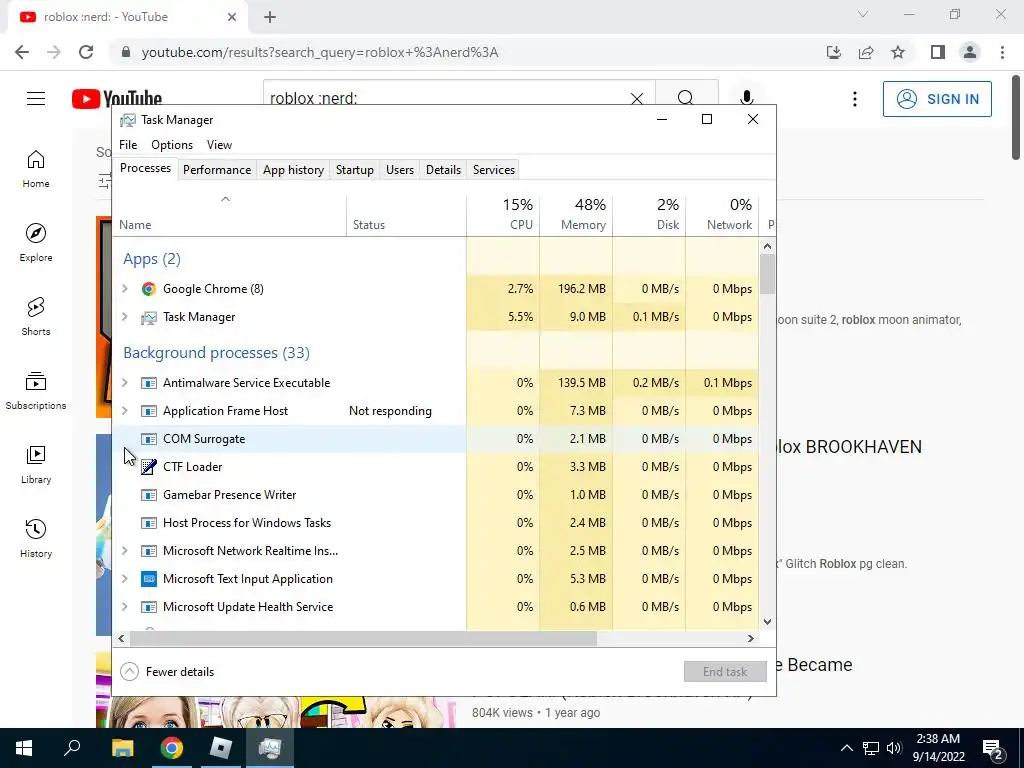
Task: Open YouTube Subscriptions in sidebar
Action: click(x=36, y=391)
